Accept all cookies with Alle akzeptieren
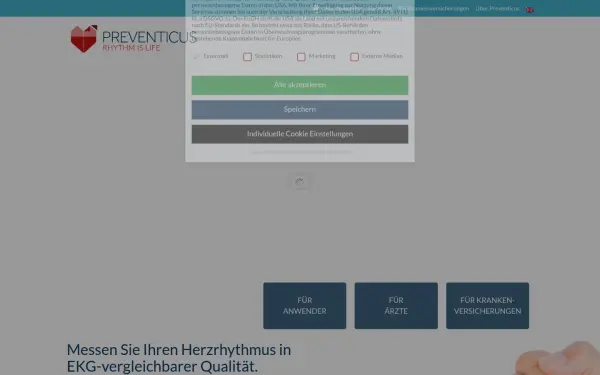The height and width of the screenshot is (375, 600). click(x=300, y=85)
